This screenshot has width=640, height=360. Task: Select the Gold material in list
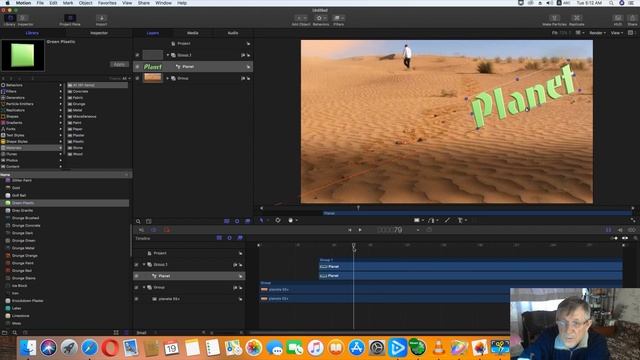[x=16, y=188]
